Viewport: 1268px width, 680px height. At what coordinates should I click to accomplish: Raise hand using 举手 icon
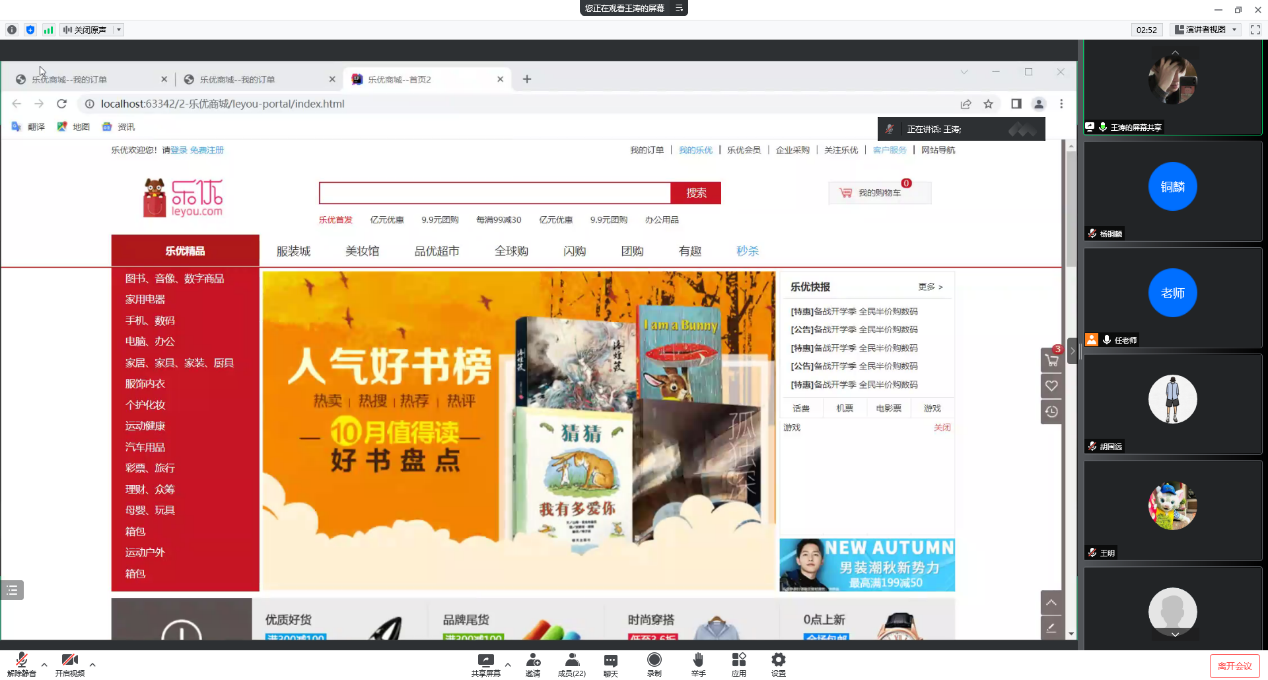[698, 664]
